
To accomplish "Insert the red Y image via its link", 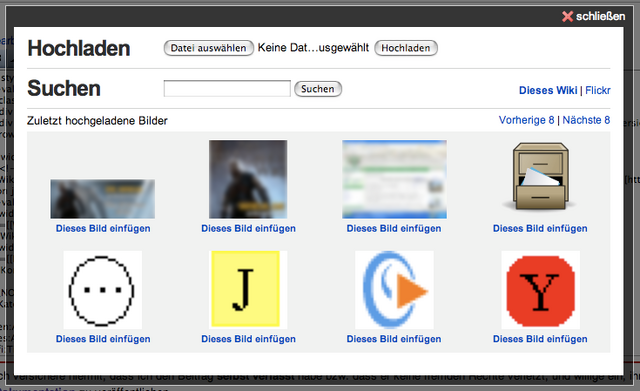I will click(x=540, y=339).
